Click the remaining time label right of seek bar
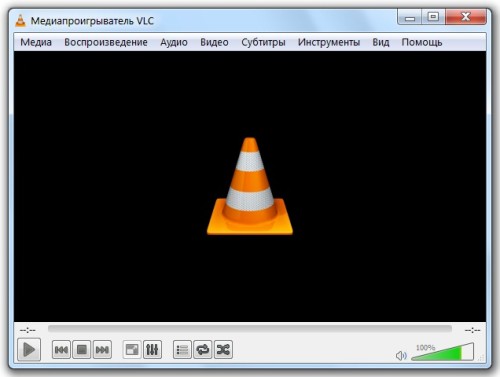Viewport: 500px width, 377px height. click(x=473, y=330)
